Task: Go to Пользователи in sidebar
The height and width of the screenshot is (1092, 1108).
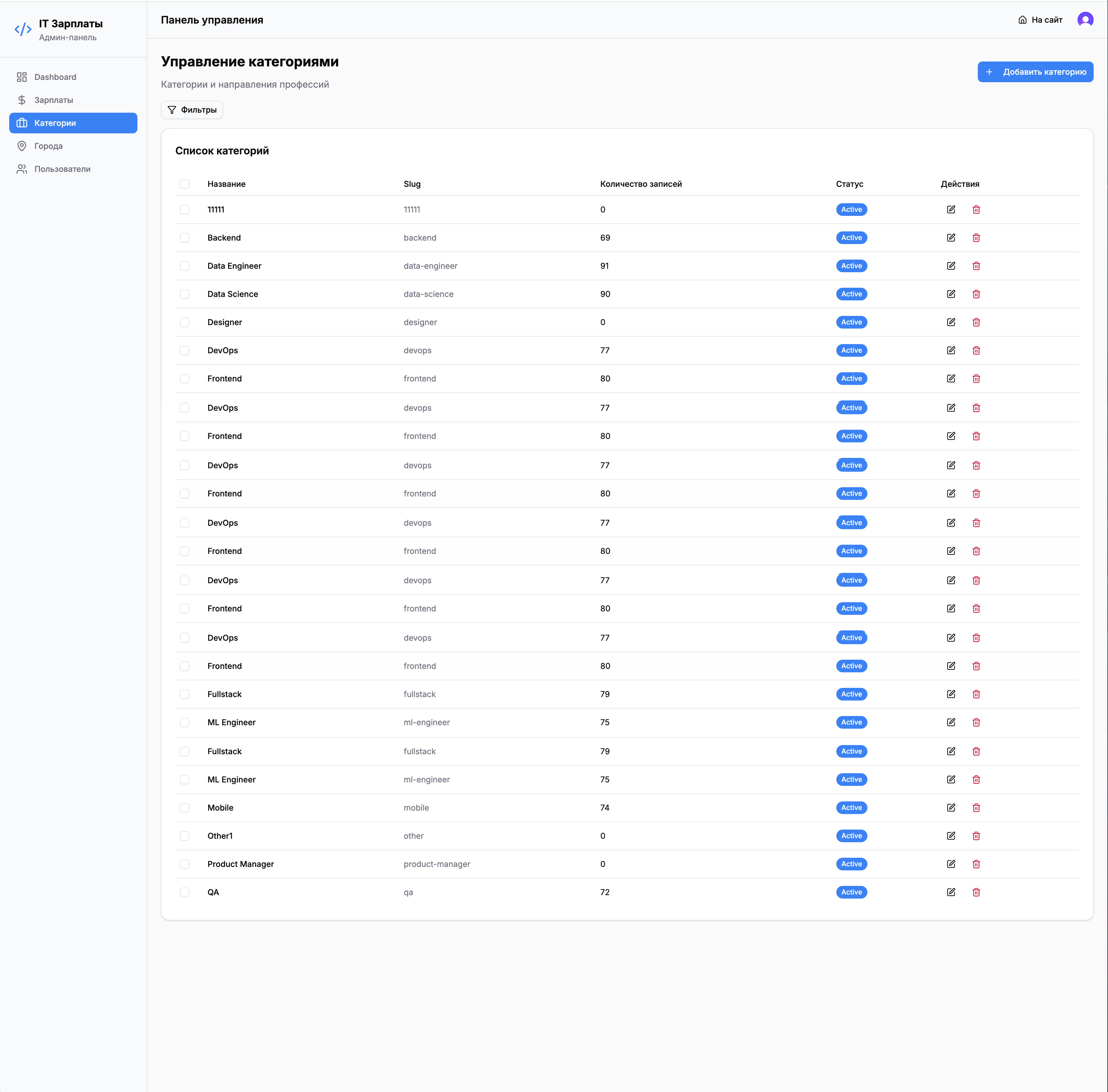Action: [x=62, y=169]
